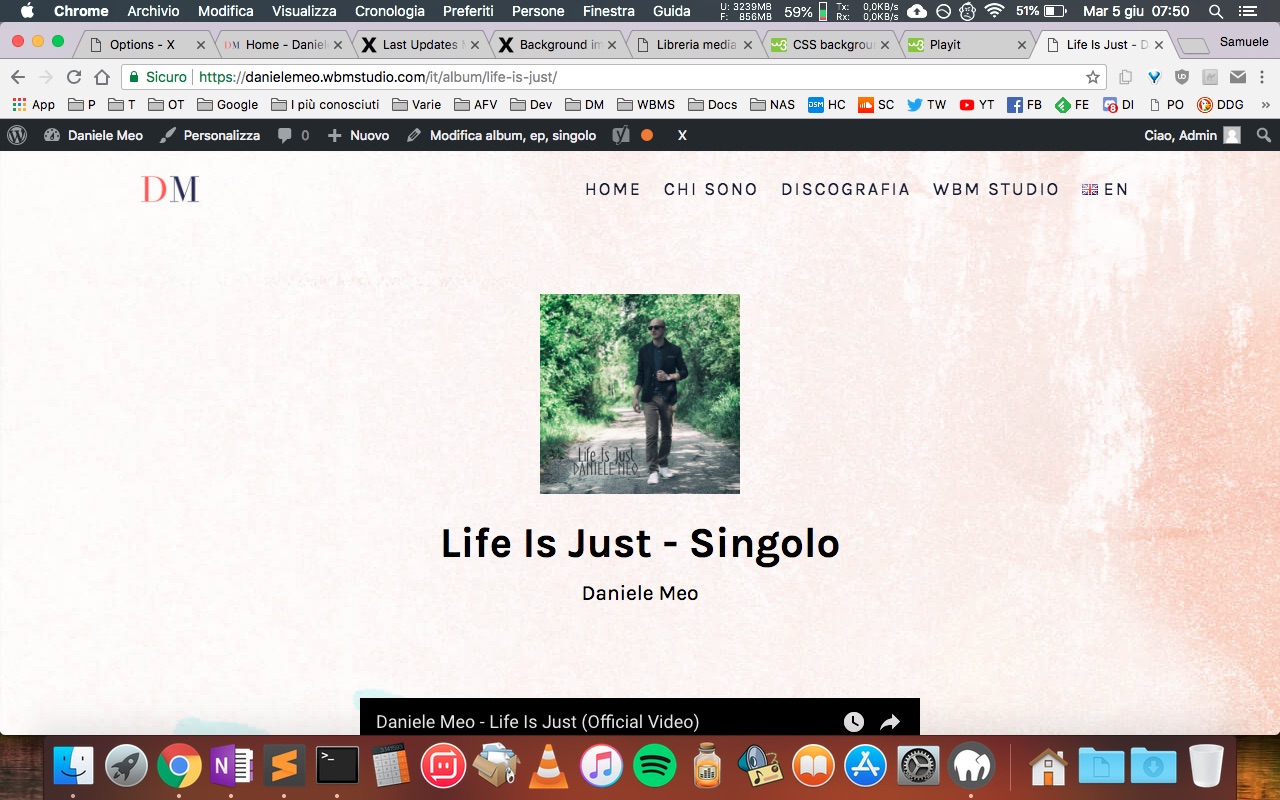Click the Life Is Just album cover
The width and height of the screenshot is (1280, 800).
tap(640, 393)
